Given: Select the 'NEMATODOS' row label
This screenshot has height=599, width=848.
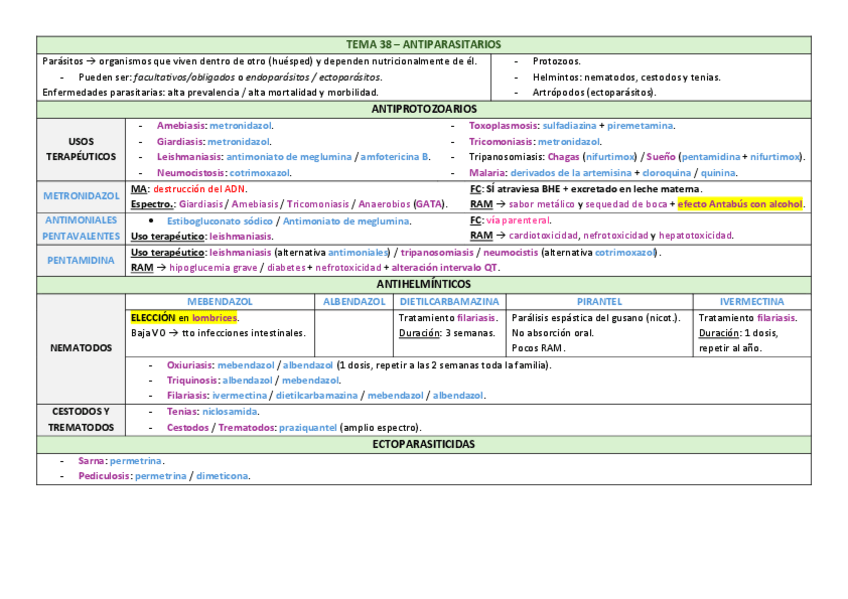Looking at the screenshot, I should pyautogui.click(x=81, y=348).
